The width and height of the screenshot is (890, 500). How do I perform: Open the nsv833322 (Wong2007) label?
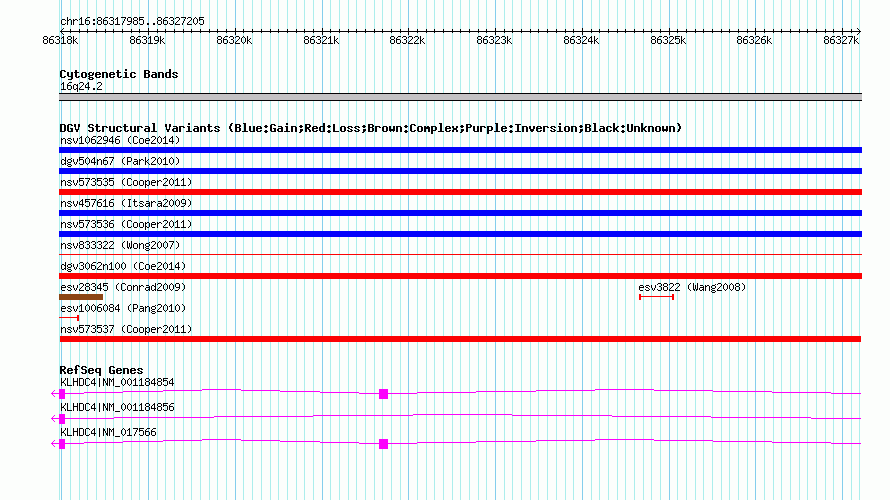(x=120, y=245)
